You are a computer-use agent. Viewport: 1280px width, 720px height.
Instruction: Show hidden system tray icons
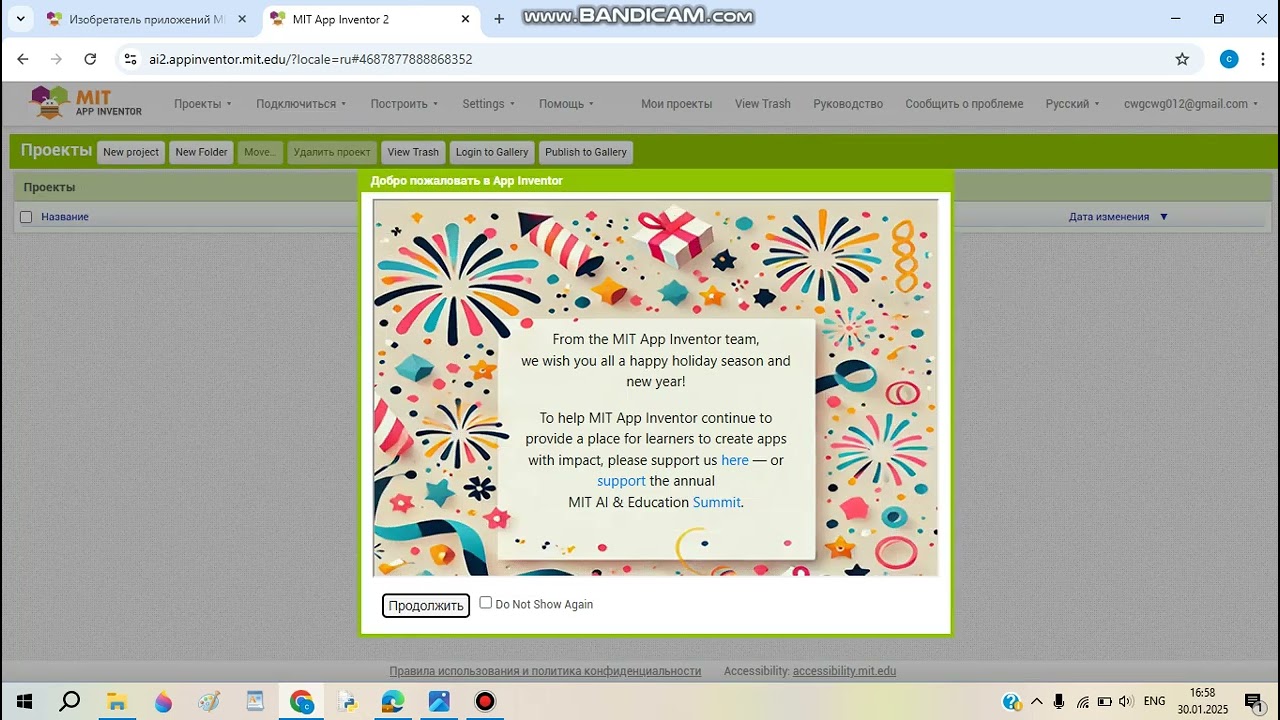(x=1036, y=701)
